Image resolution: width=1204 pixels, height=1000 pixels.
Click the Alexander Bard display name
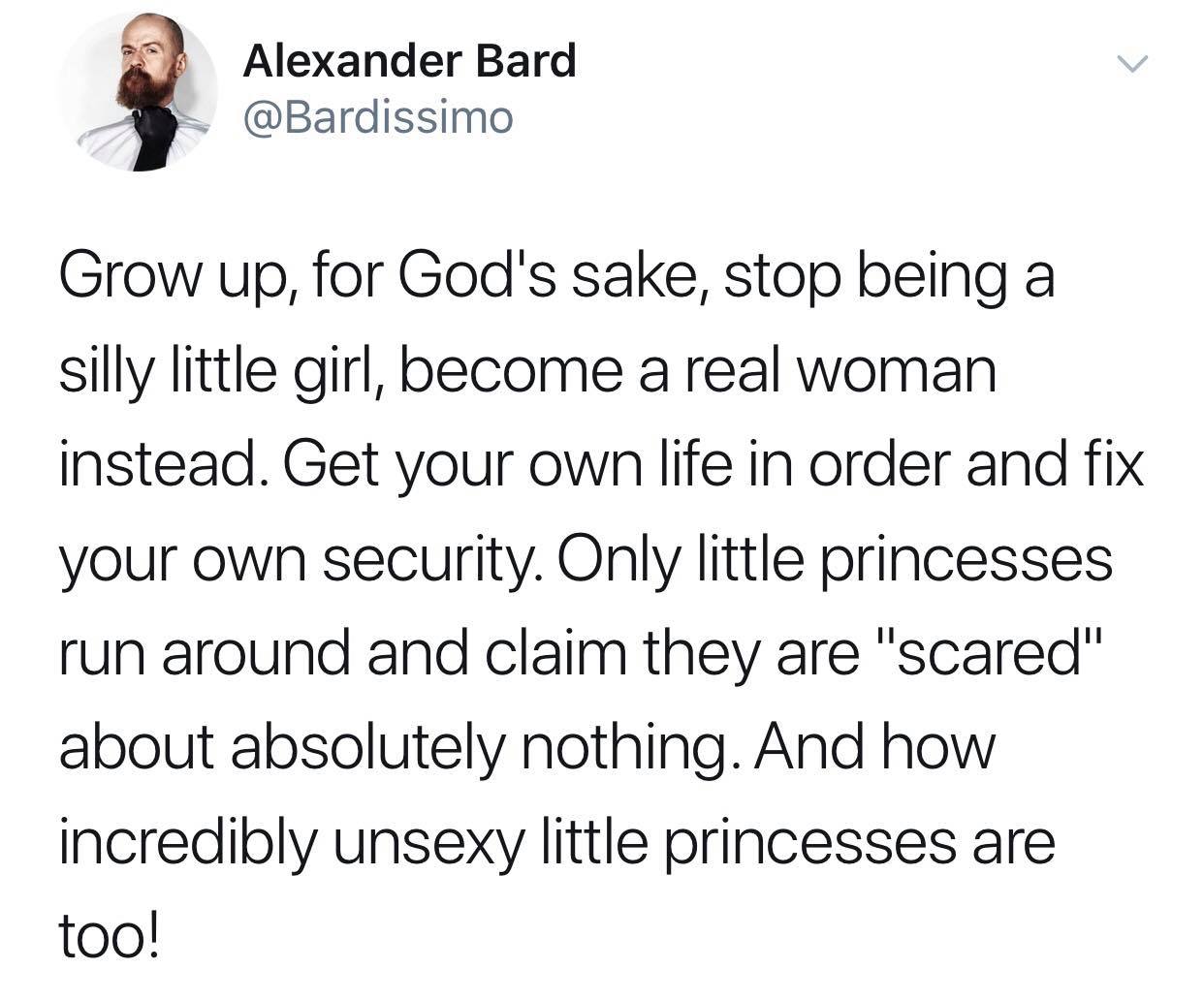coord(409,60)
